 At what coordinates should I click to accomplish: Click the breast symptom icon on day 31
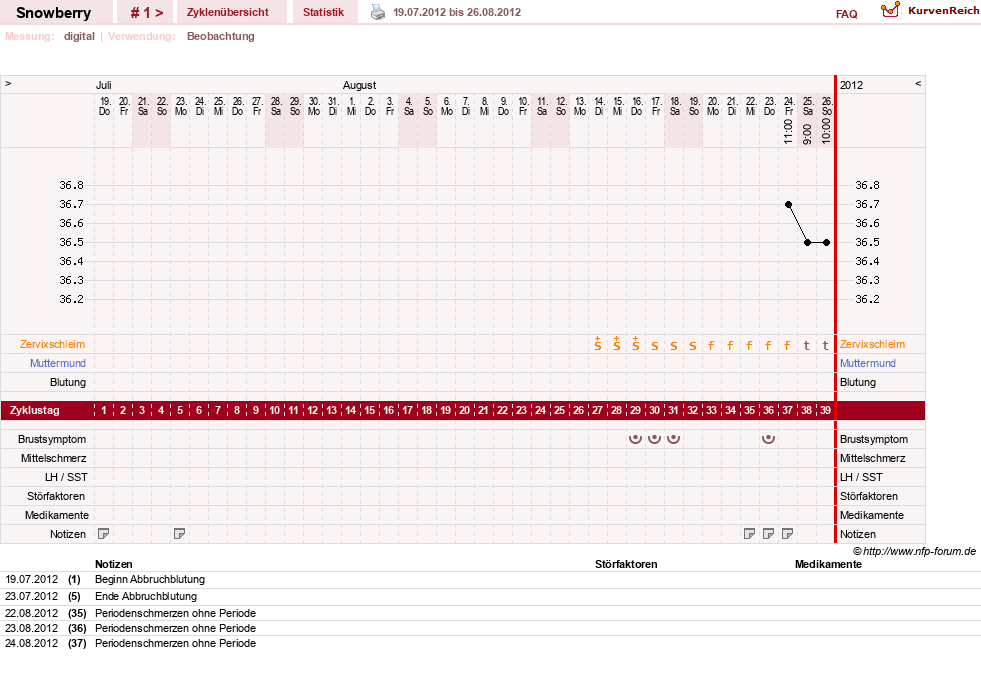tap(673, 438)
